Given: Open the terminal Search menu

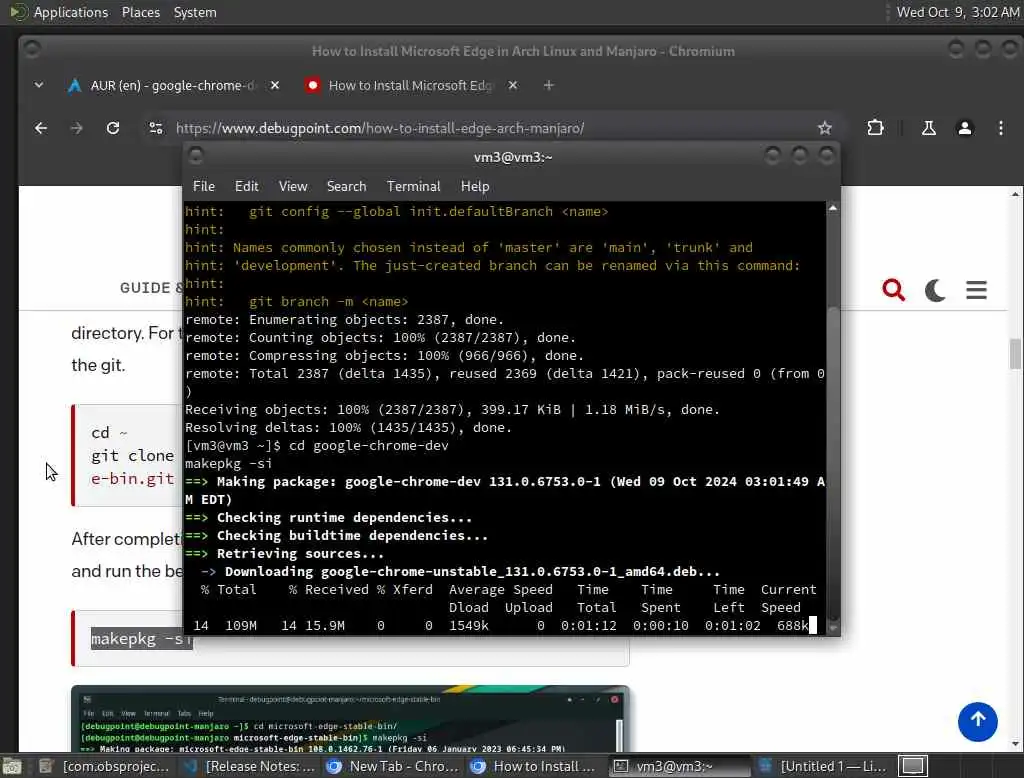Looking at the screenshot, I should point(346,186).
